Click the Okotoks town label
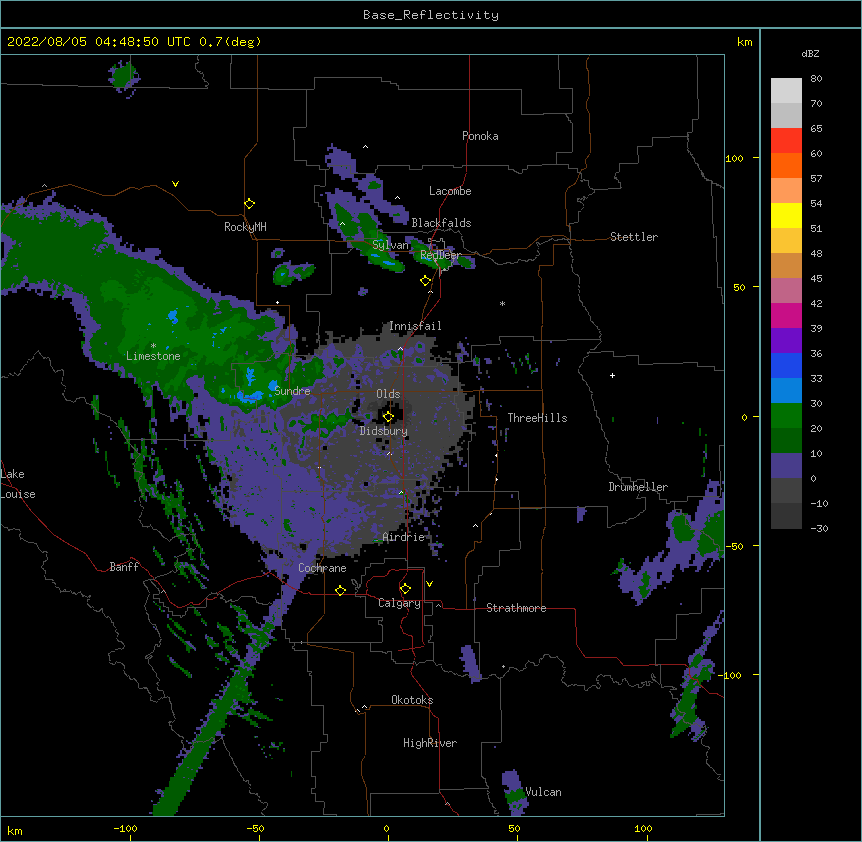The height and width of the screenshot is (842, 862). pos(412,700)
